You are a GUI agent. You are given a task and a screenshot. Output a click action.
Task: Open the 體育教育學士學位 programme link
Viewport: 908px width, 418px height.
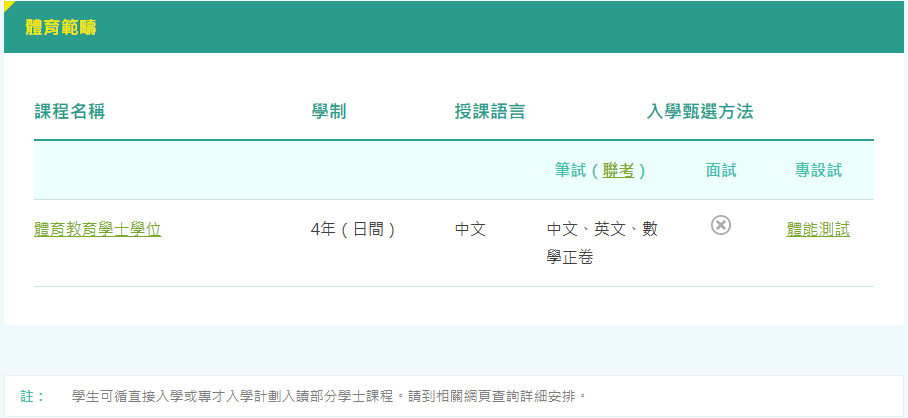click(97, 230)
